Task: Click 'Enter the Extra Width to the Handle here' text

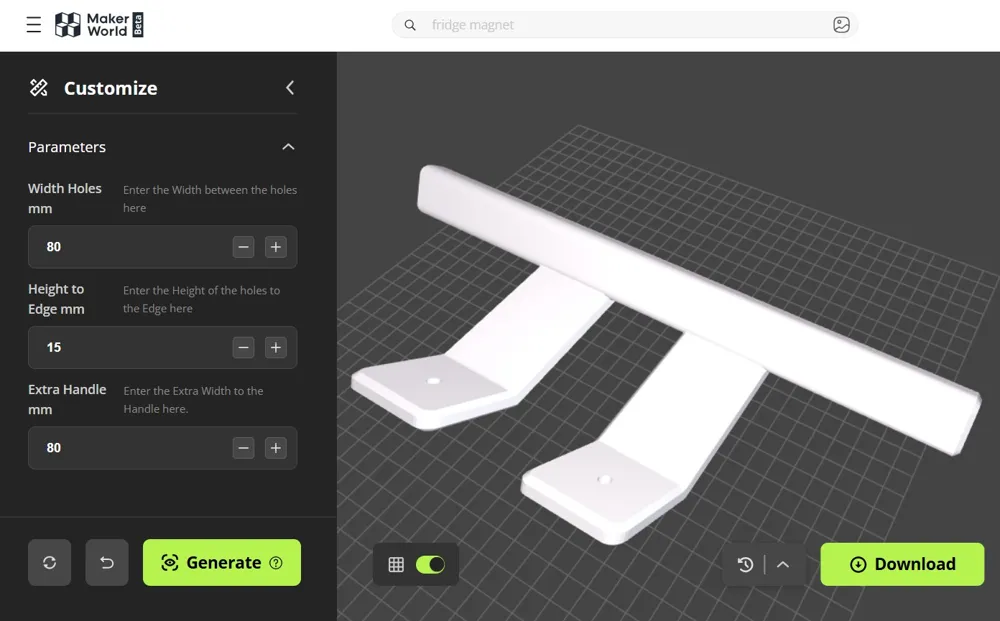Action: [193, 400]
